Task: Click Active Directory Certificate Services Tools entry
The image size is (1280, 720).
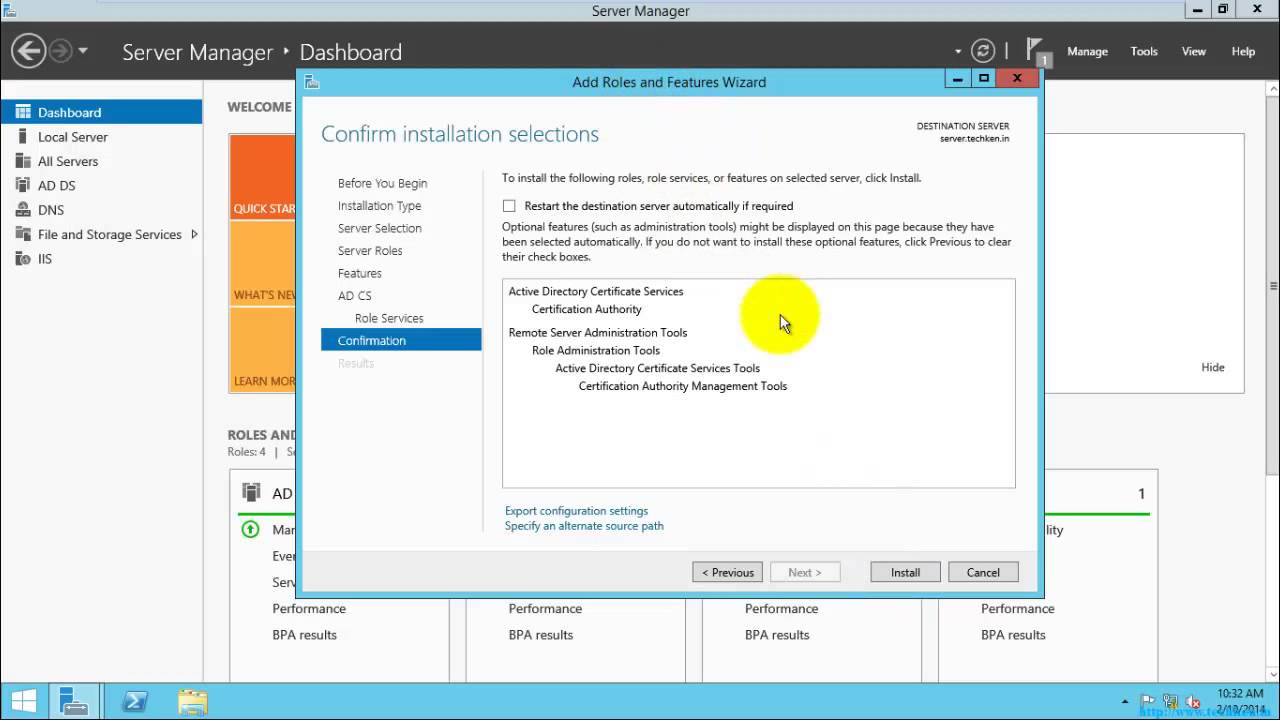Action: (657, 368)
